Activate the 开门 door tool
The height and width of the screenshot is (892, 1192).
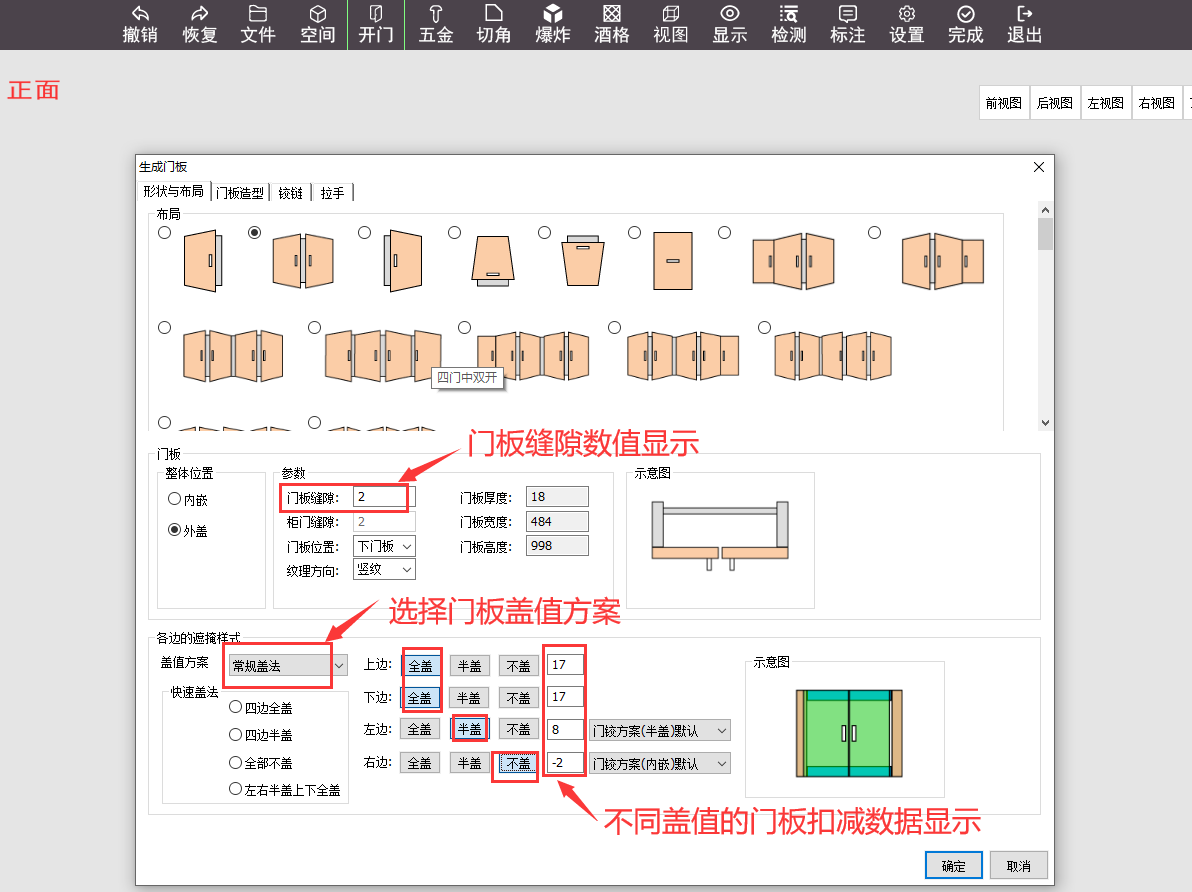pyautogui.click(x=376, y=24)
